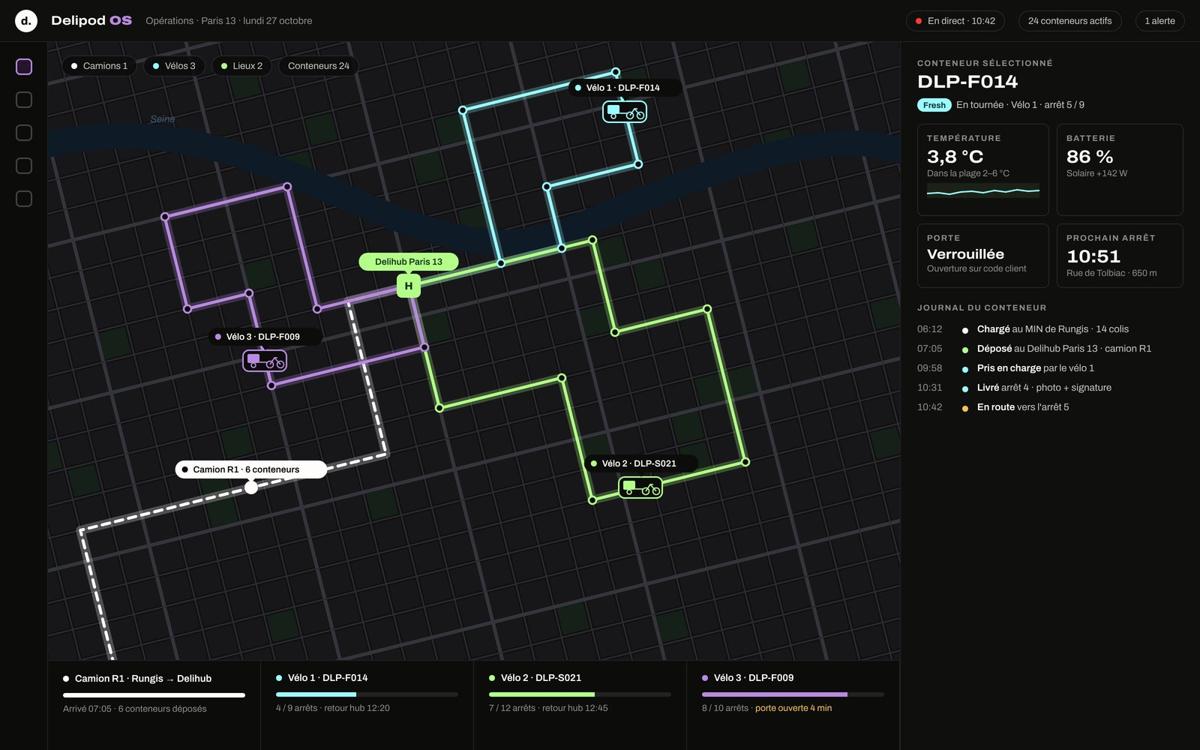Click the Delipod "d." logo
Screen dimensions: 1200x750
tap(26, 20)
